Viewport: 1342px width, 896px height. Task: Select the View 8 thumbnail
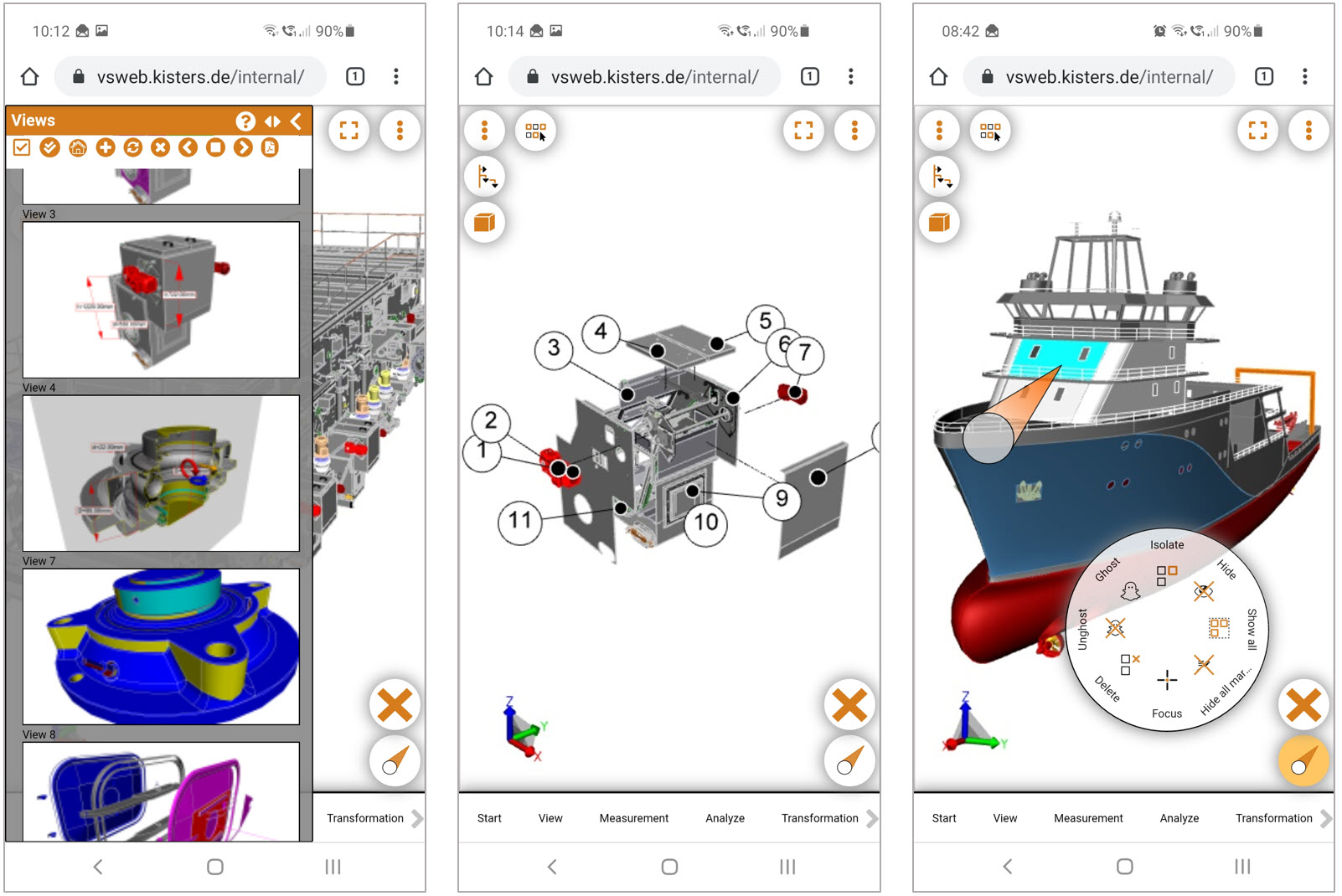[x=161, y=791]
